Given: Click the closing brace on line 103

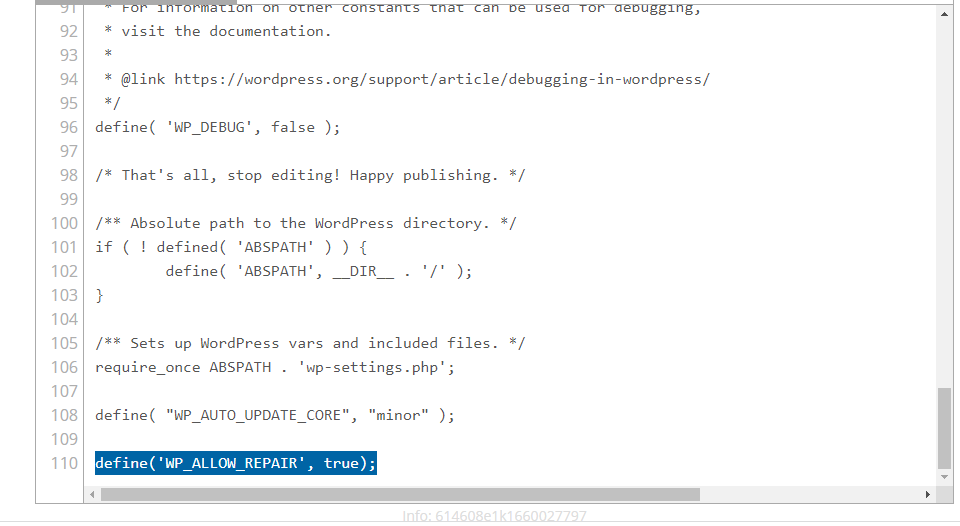Looking at the screenshot, I should click(99, 296).
